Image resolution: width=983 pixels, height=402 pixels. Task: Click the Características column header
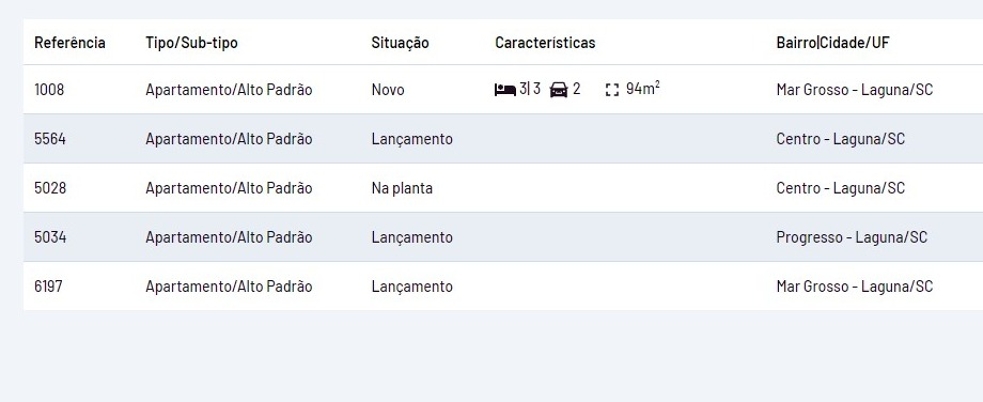pyautogui.click(x=545, y=44)
